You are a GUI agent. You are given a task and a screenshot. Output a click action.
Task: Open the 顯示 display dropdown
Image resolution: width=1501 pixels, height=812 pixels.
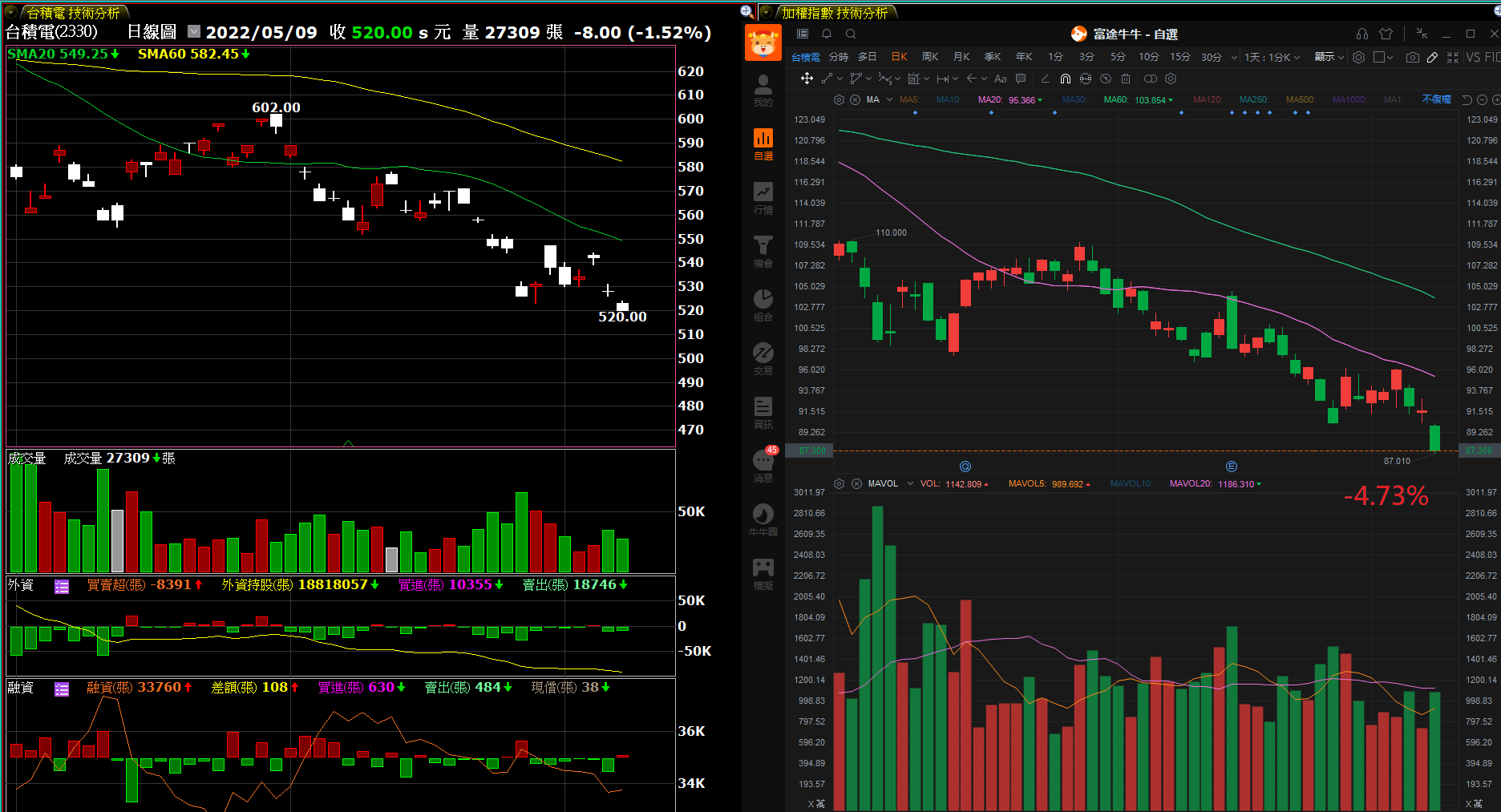[1329, 57]
